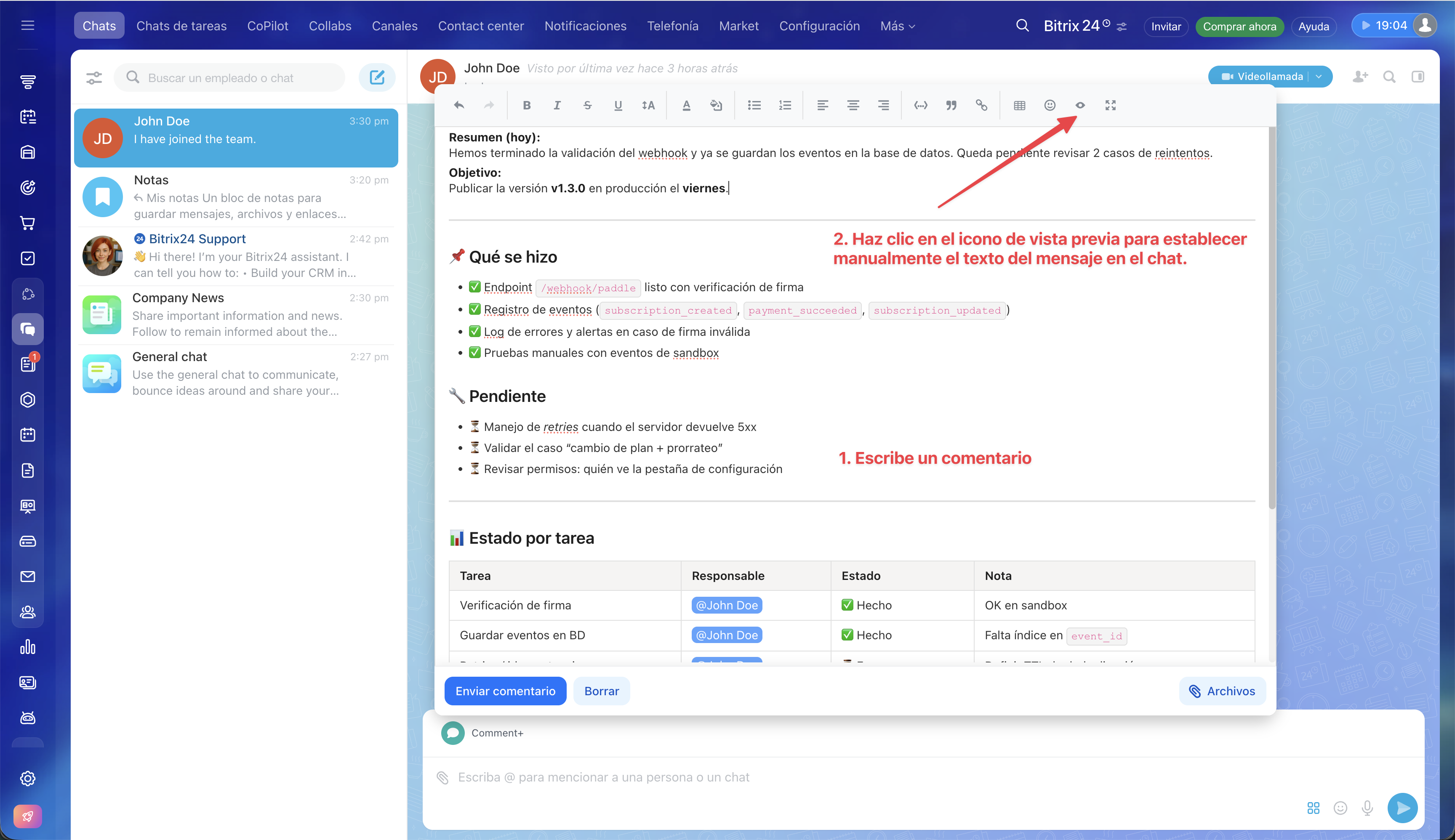Open the emoji picker in editor toolbar
The image size is (1455, 840).
point(1050,106)
